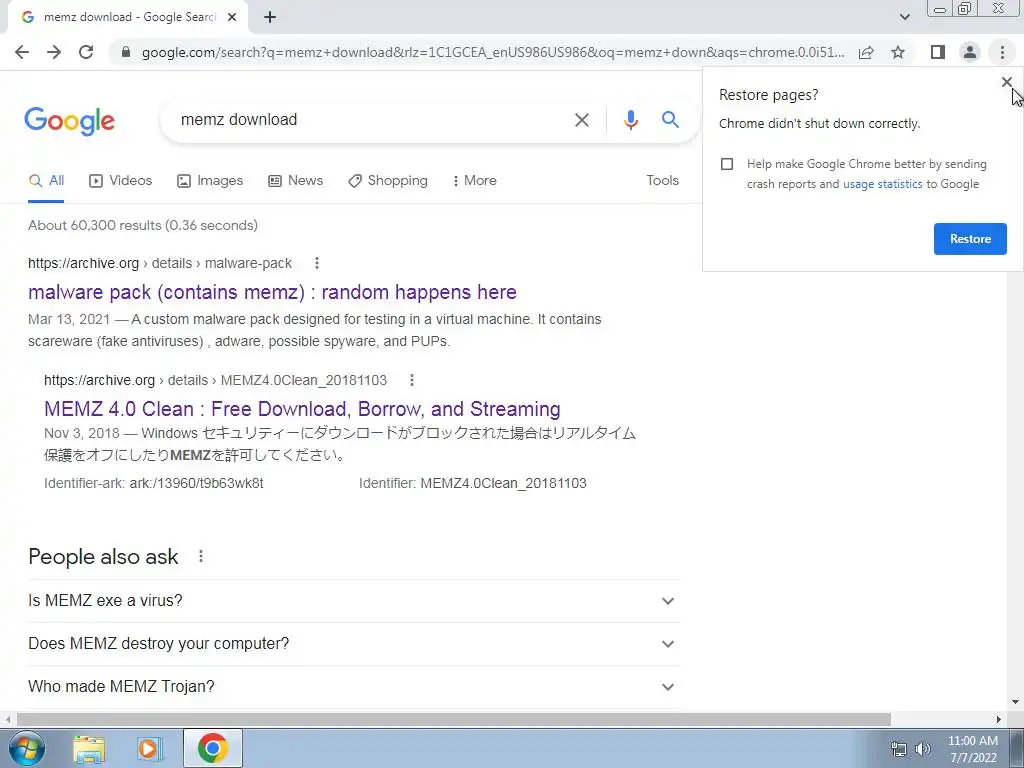Image resolution: width=1024 pixels, height=768 pixels.
Task: Click the archive.org malware-pack URL breadcrumb
Action: (x=160, y=263)
